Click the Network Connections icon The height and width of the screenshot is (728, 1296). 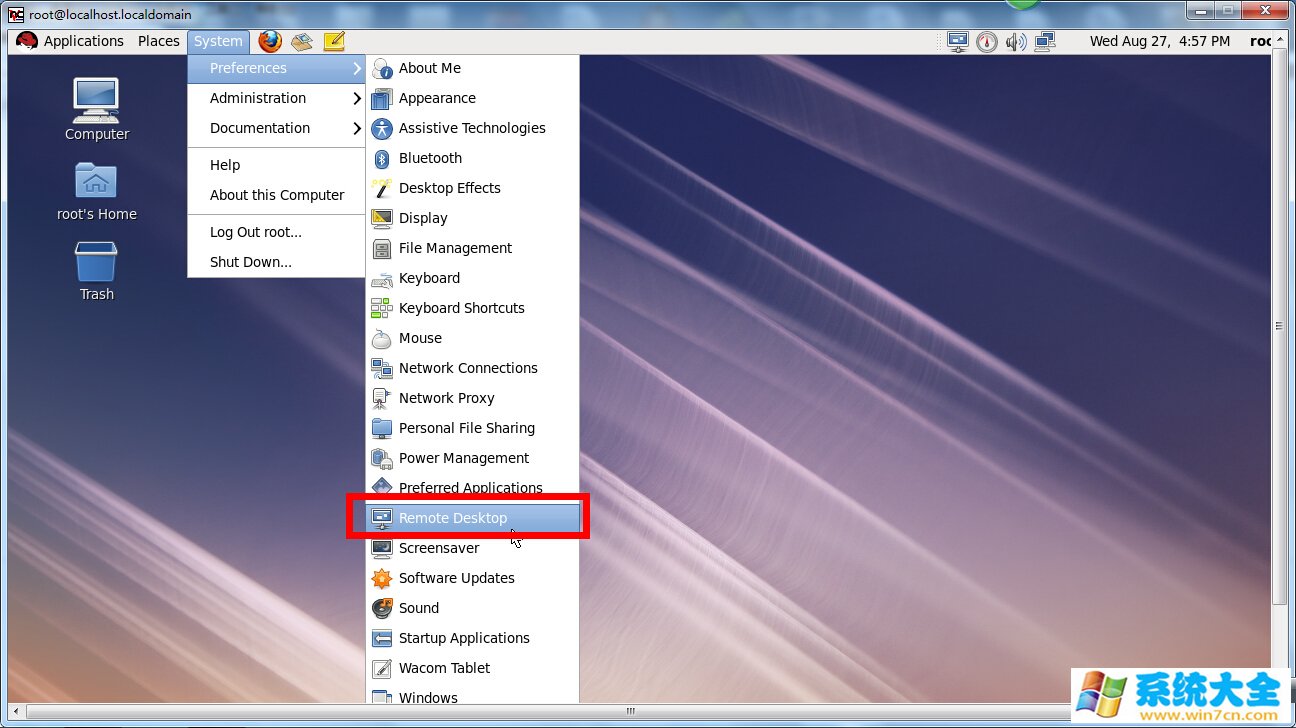coord(382,368)
